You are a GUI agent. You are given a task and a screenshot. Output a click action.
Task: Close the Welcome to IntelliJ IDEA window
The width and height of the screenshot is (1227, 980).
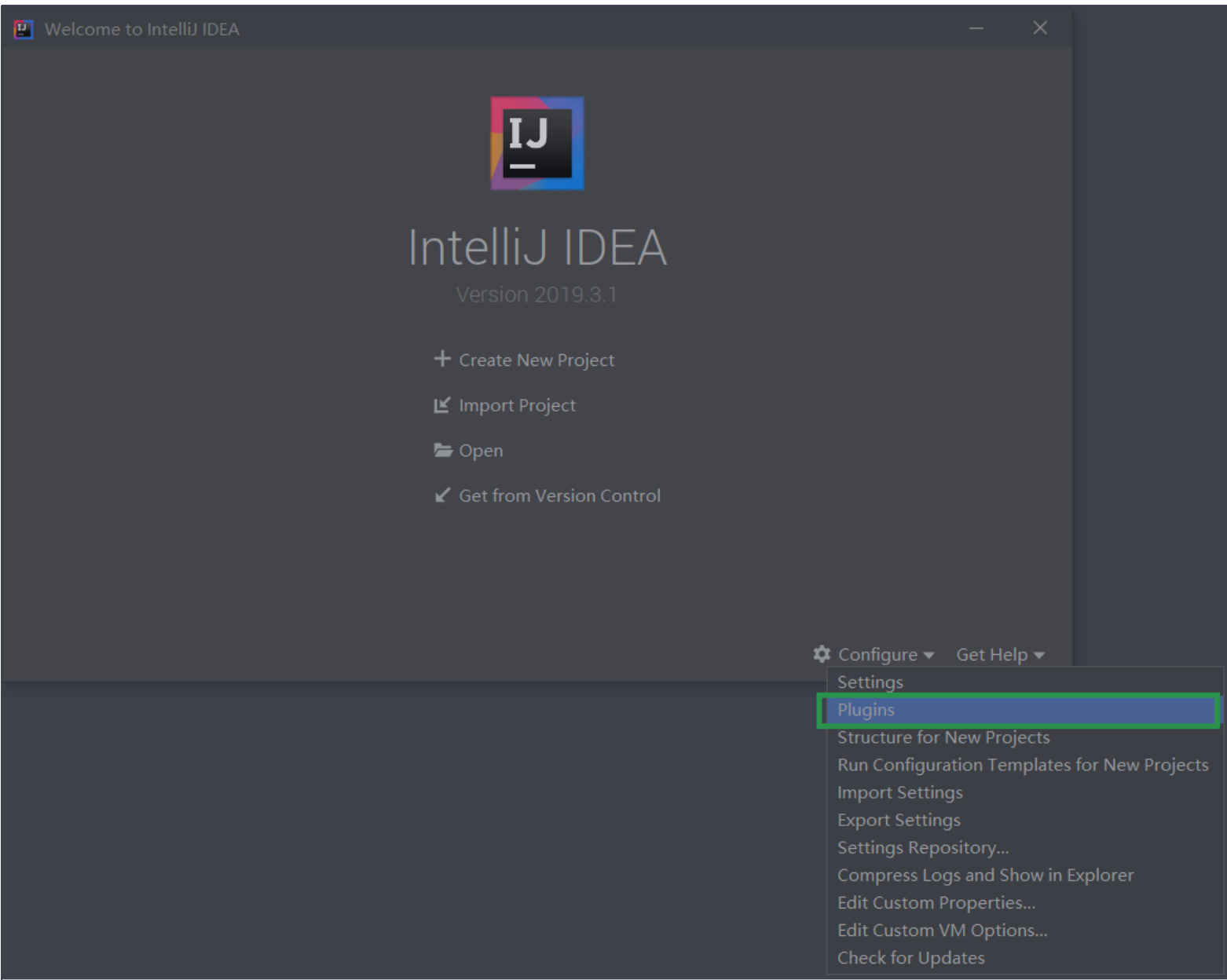[1040, 28]
